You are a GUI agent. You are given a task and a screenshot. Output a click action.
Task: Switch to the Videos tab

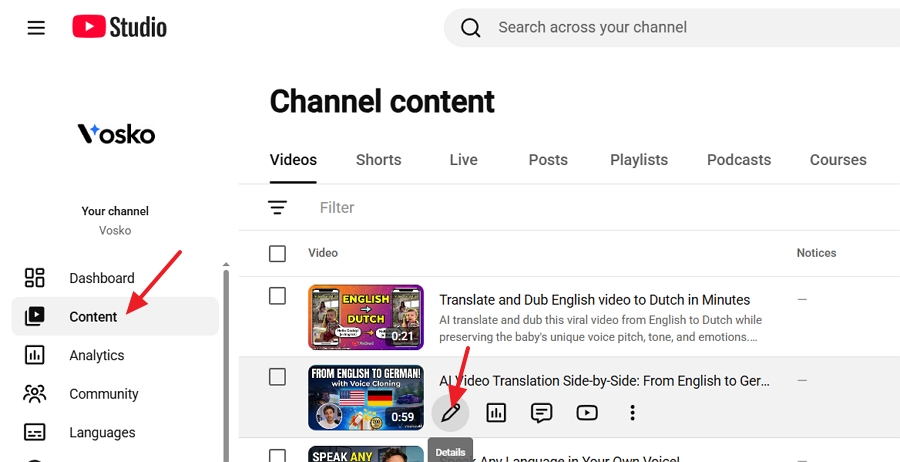pos(293,160)
